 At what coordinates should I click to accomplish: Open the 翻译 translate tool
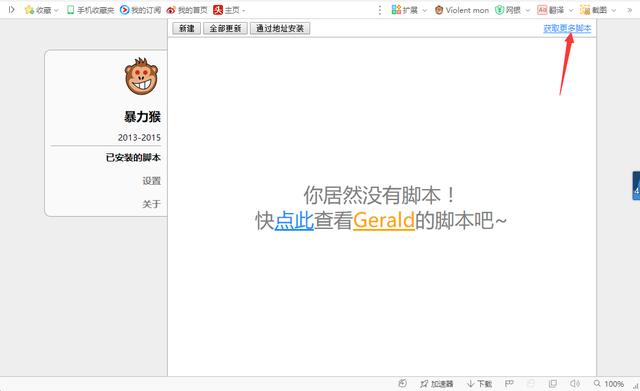[551, 10]
